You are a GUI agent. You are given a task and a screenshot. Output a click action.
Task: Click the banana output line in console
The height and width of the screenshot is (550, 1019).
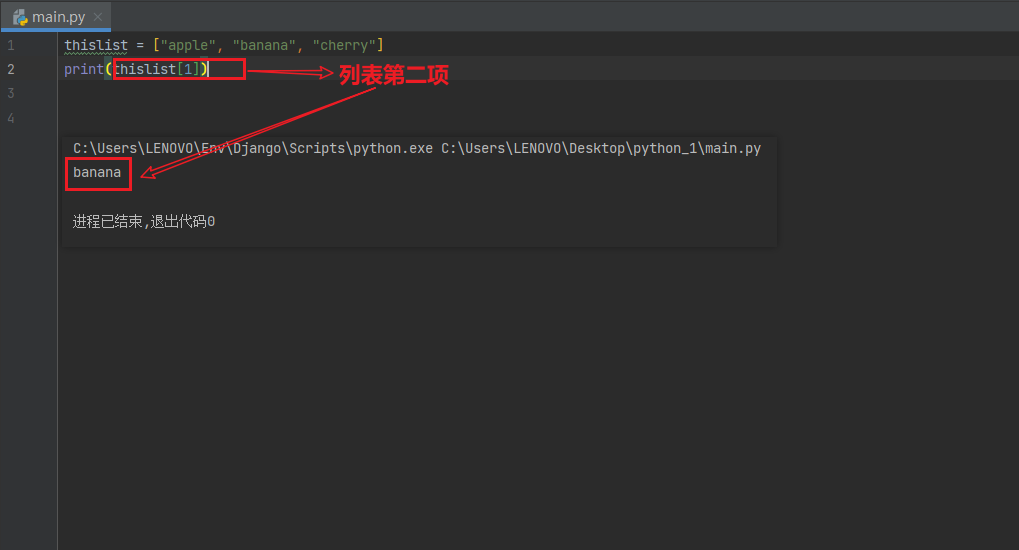[97, 172]
